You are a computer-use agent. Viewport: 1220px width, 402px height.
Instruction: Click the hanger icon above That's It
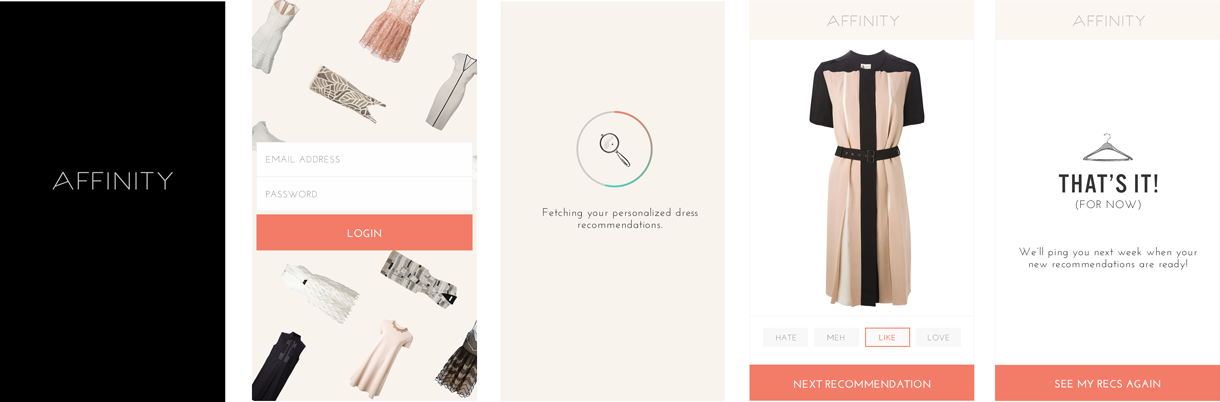tap(1107, 148)
